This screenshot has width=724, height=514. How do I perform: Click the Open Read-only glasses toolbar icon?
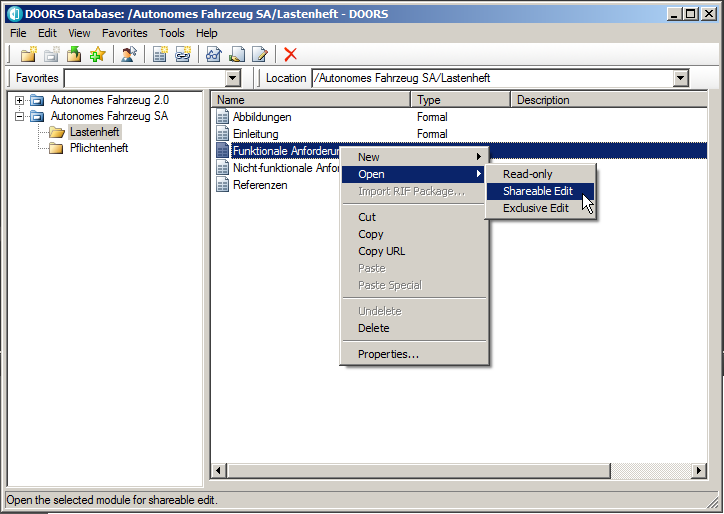(214, 55)
